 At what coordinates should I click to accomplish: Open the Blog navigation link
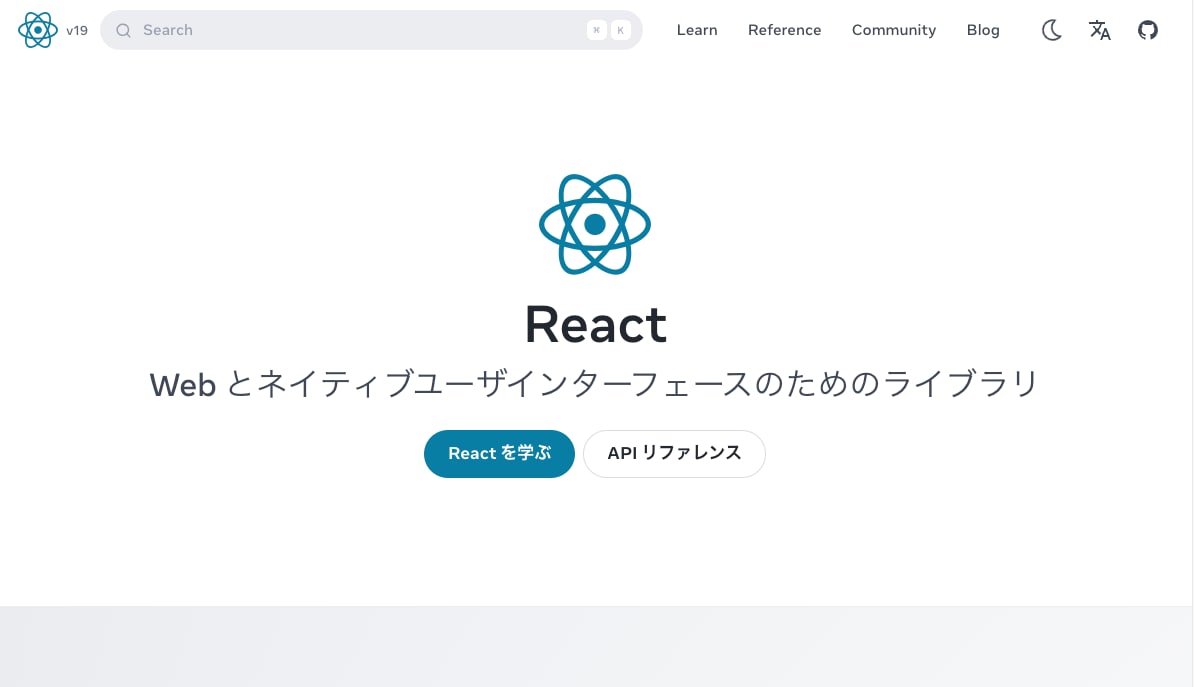point(982,30)
